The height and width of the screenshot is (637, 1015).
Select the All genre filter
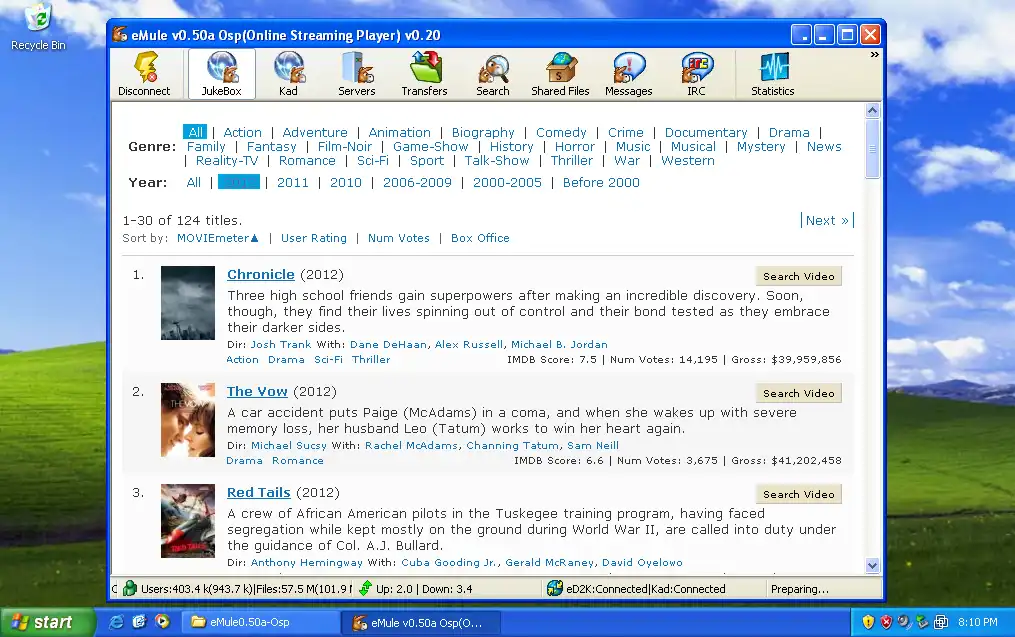(195, 132)
